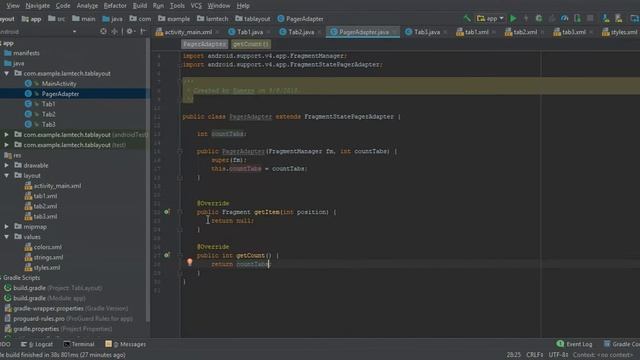Image resolution: width=640 pixels, height=360 pixels.
Task: Switch to Tab2.java editor tab
Action: pos(300,32)
